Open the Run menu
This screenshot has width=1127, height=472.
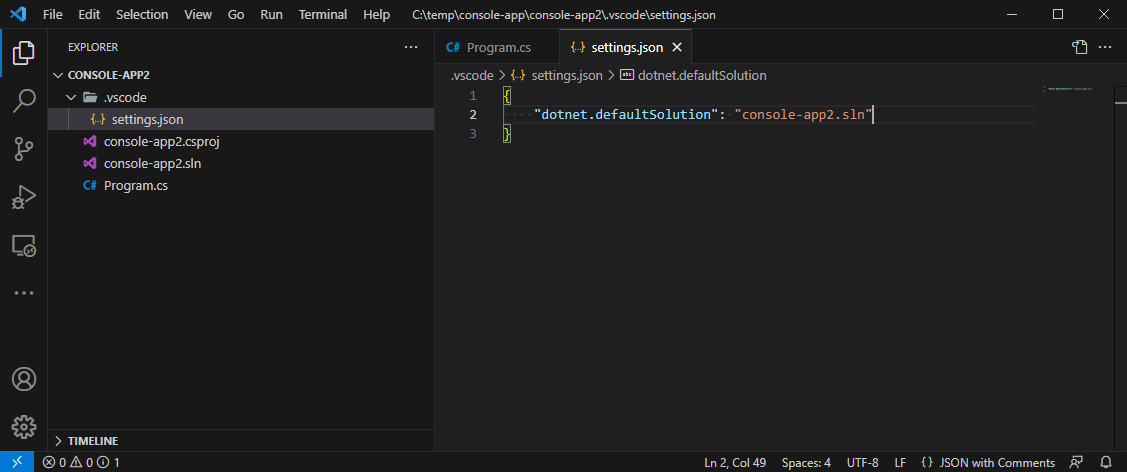[272, 14]
